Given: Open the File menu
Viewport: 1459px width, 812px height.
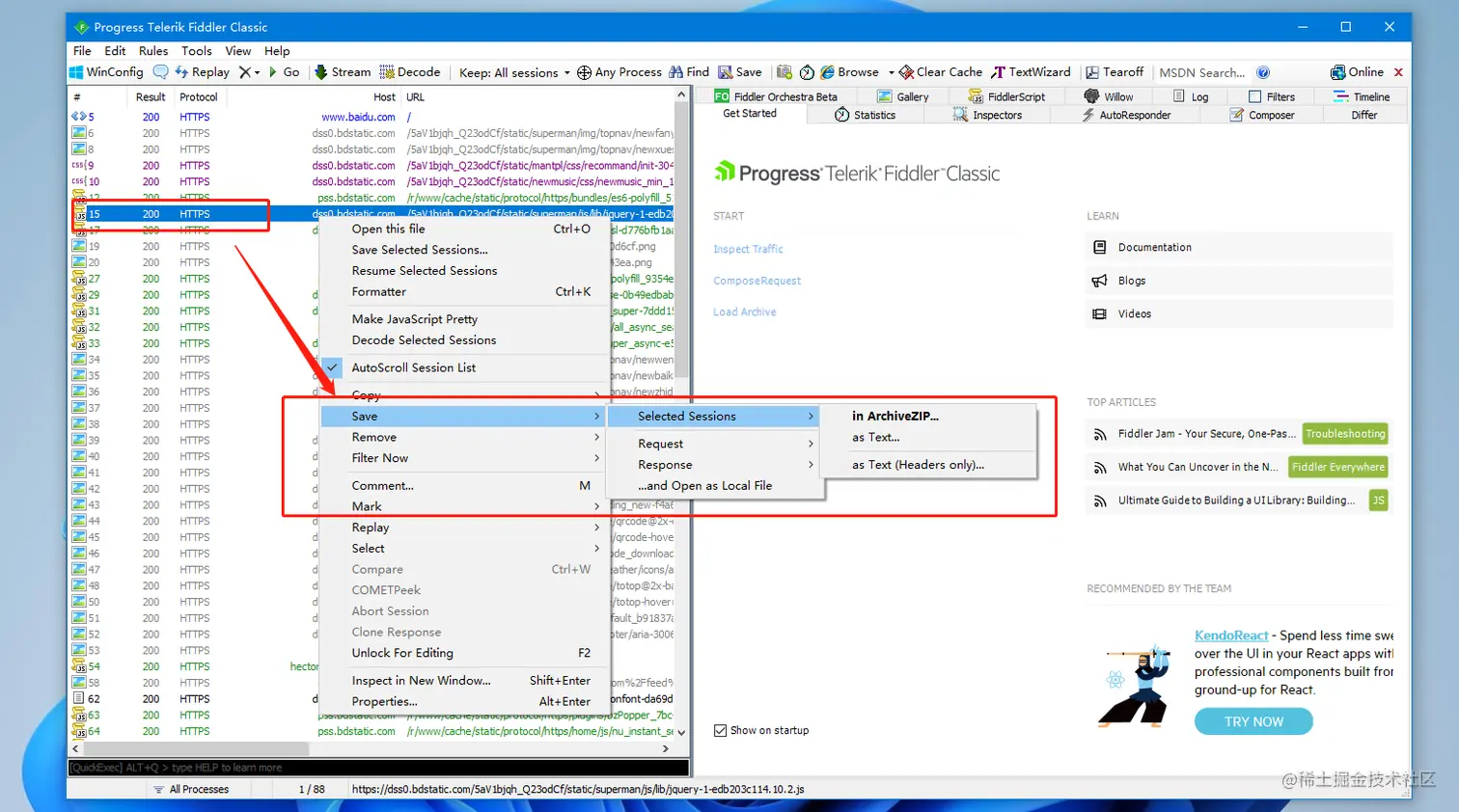Looking at the screenshot, I should coord(82,51).
